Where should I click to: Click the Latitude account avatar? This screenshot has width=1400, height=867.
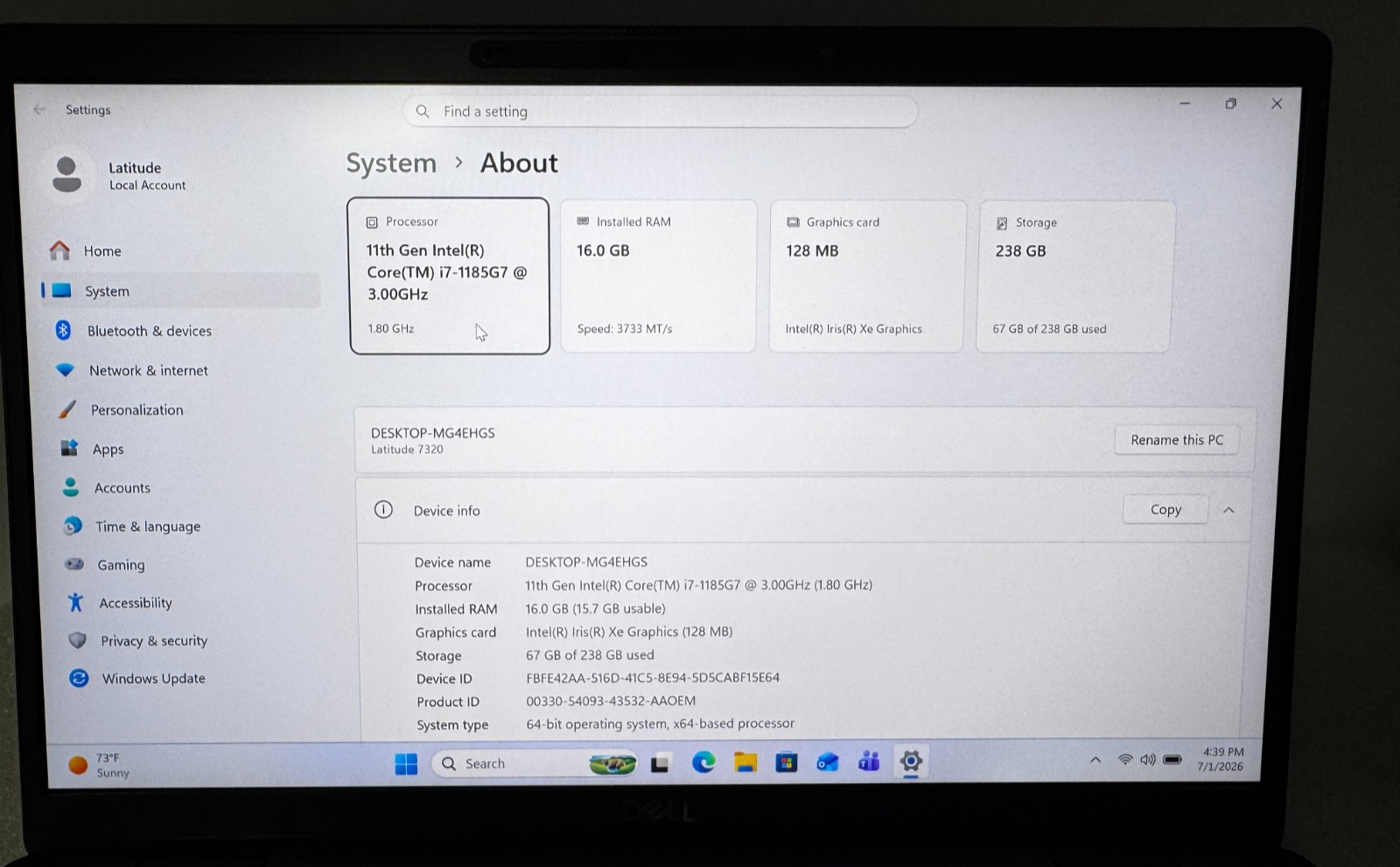point(66,174)
